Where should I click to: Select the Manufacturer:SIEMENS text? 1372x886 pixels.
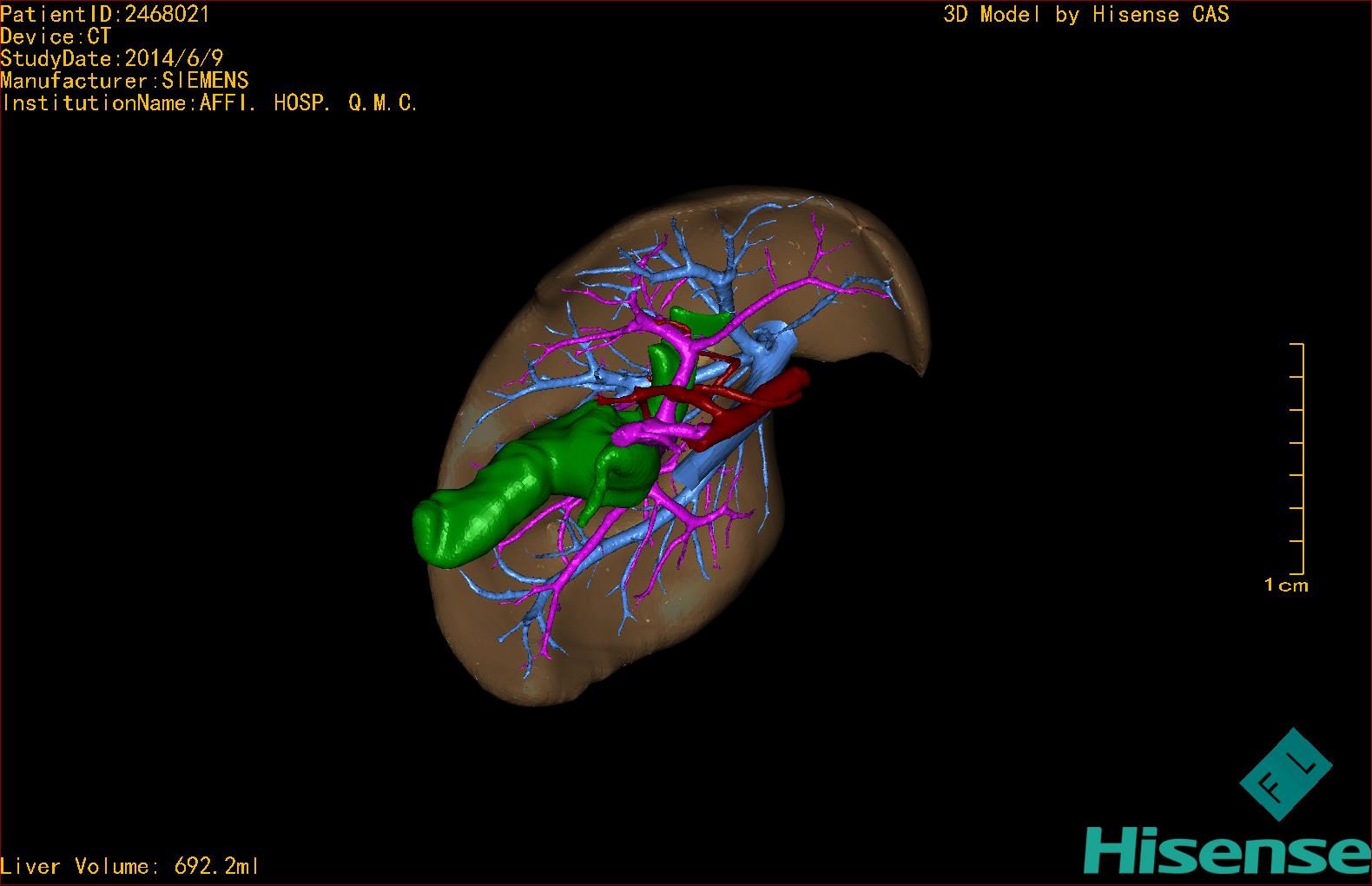(x=124, y=81)
